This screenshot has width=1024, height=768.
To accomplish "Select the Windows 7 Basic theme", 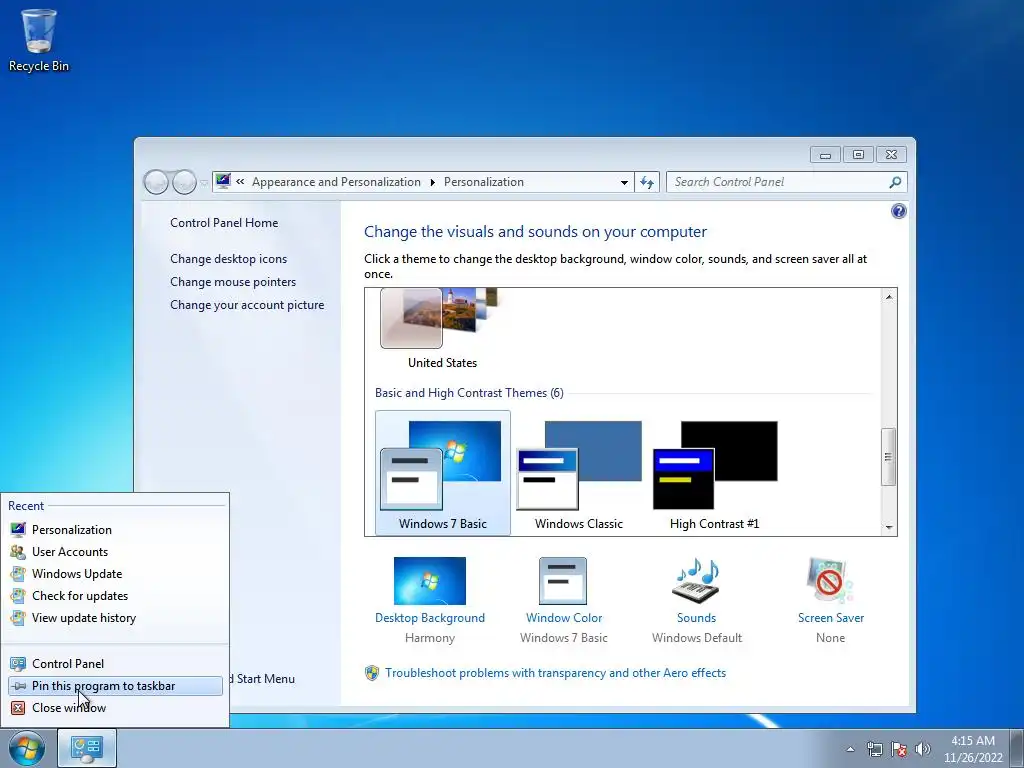I will pyautogui.click(x=443, y=473).
